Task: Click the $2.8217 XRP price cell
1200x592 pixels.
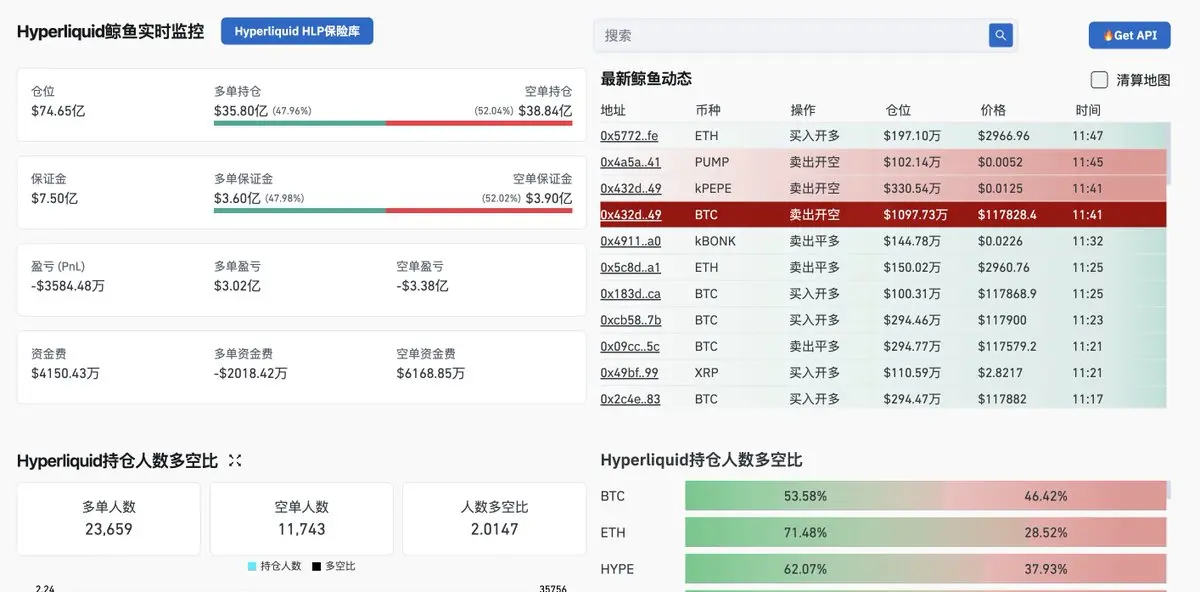Action: (x=1001, y=373)
